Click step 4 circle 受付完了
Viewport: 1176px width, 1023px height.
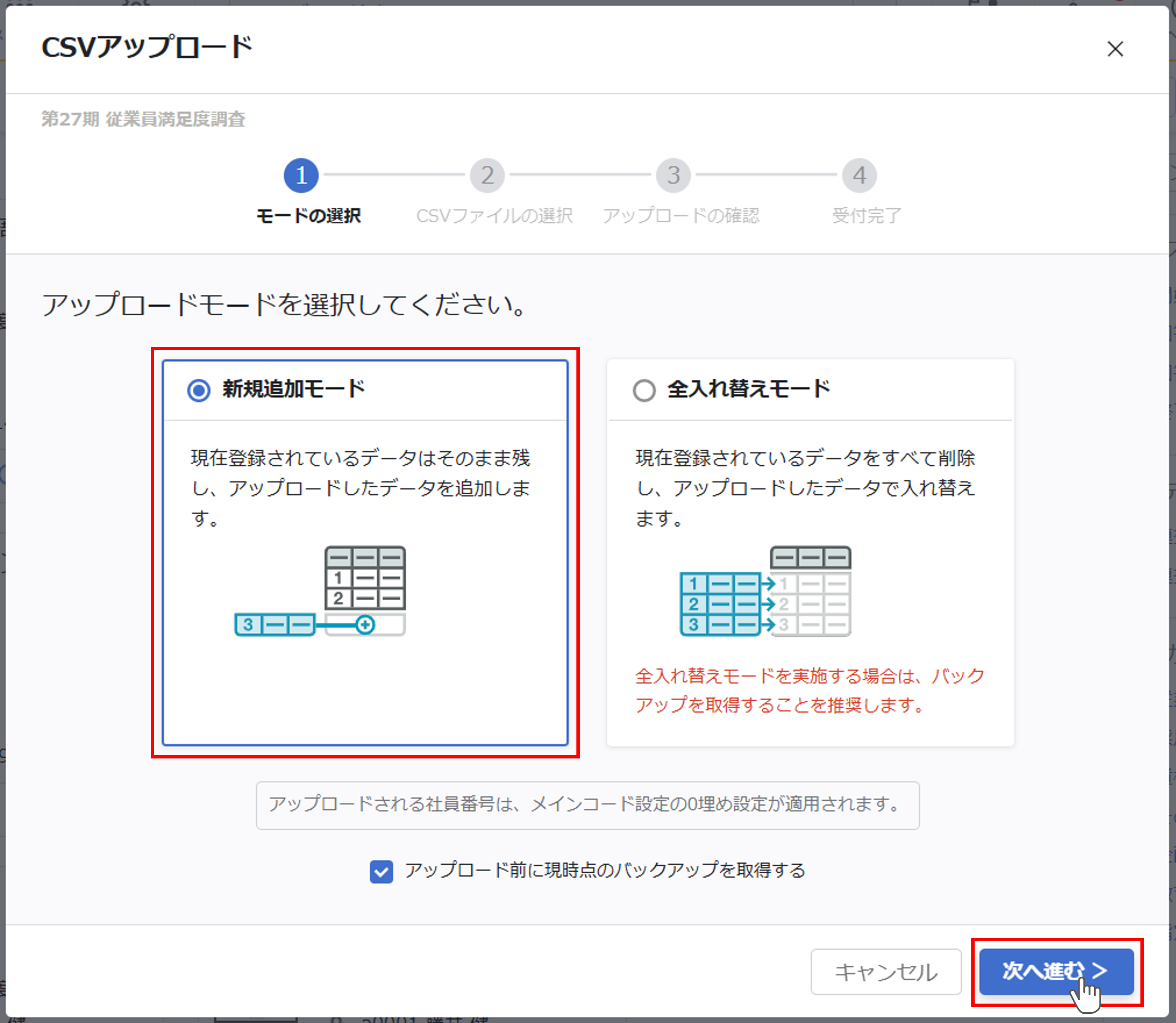point(860,175)
